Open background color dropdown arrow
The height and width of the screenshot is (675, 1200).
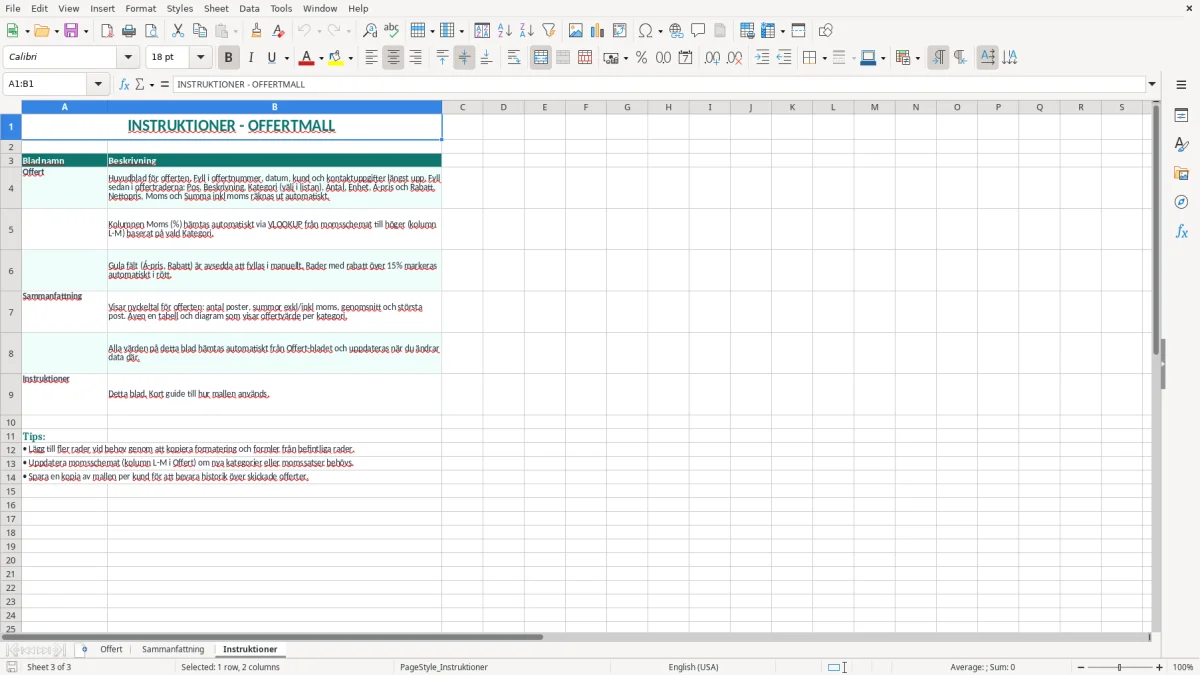click(x=351, y=58)
